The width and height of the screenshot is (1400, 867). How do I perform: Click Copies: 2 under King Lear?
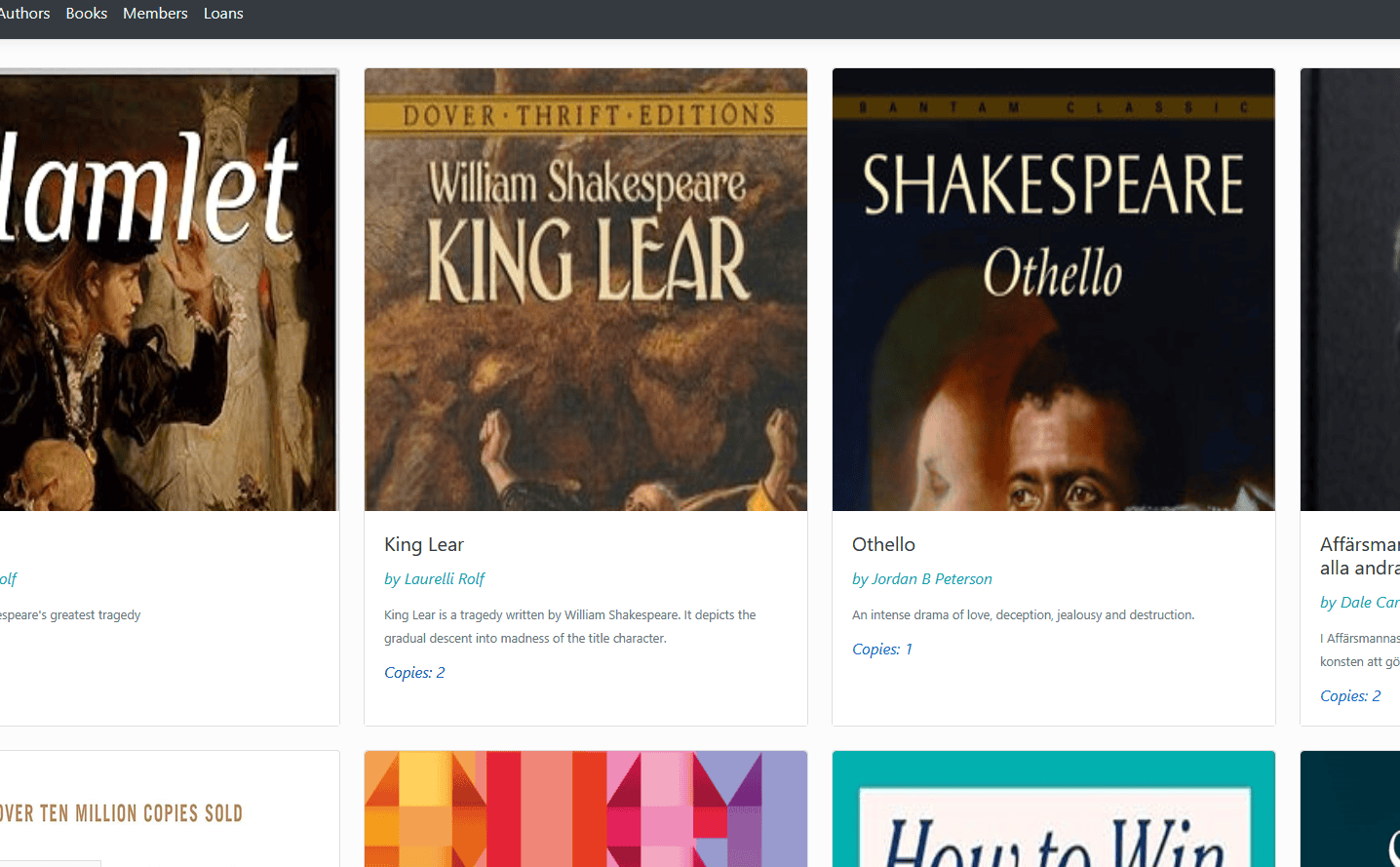click(414, 673)
